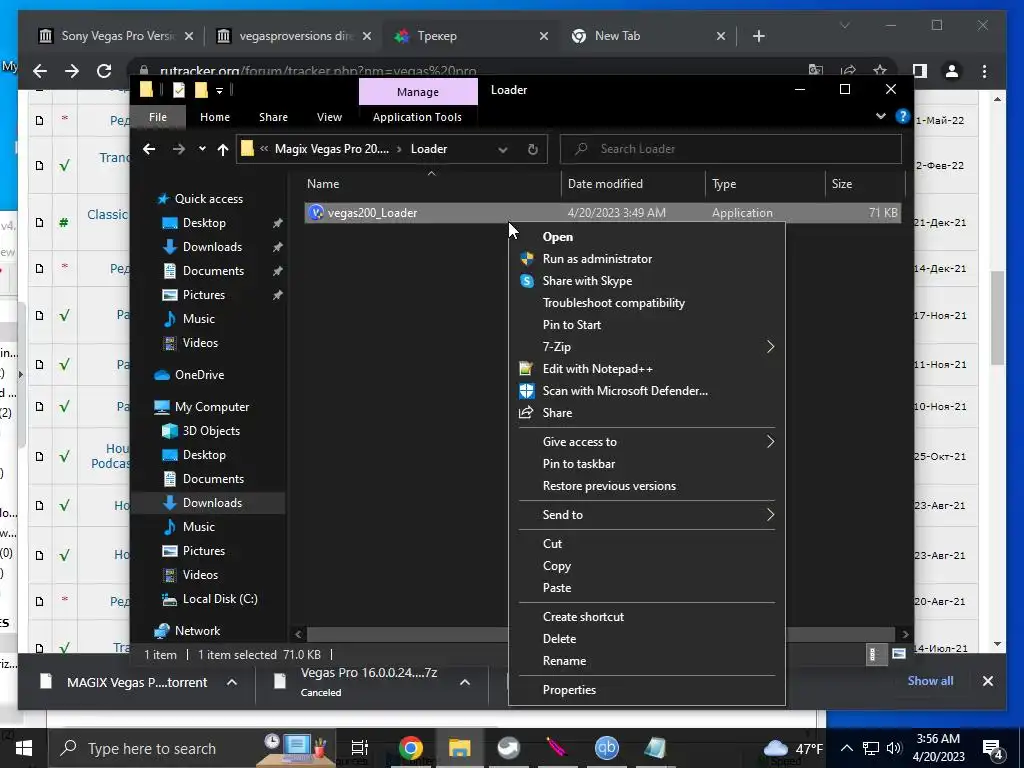Select Edit with Notepad++ entry
1024x768 pixels.
[x=598, y=369]
